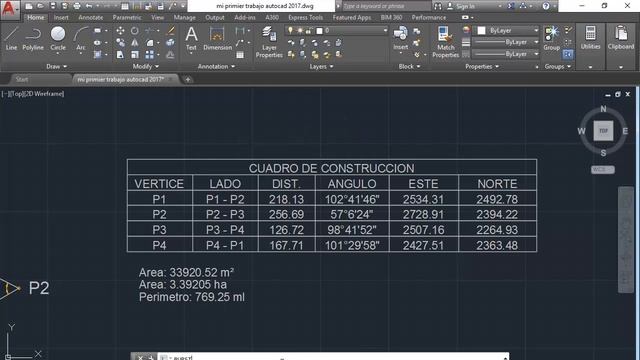Expand the Annotation panel

click(x=216, y=66)
